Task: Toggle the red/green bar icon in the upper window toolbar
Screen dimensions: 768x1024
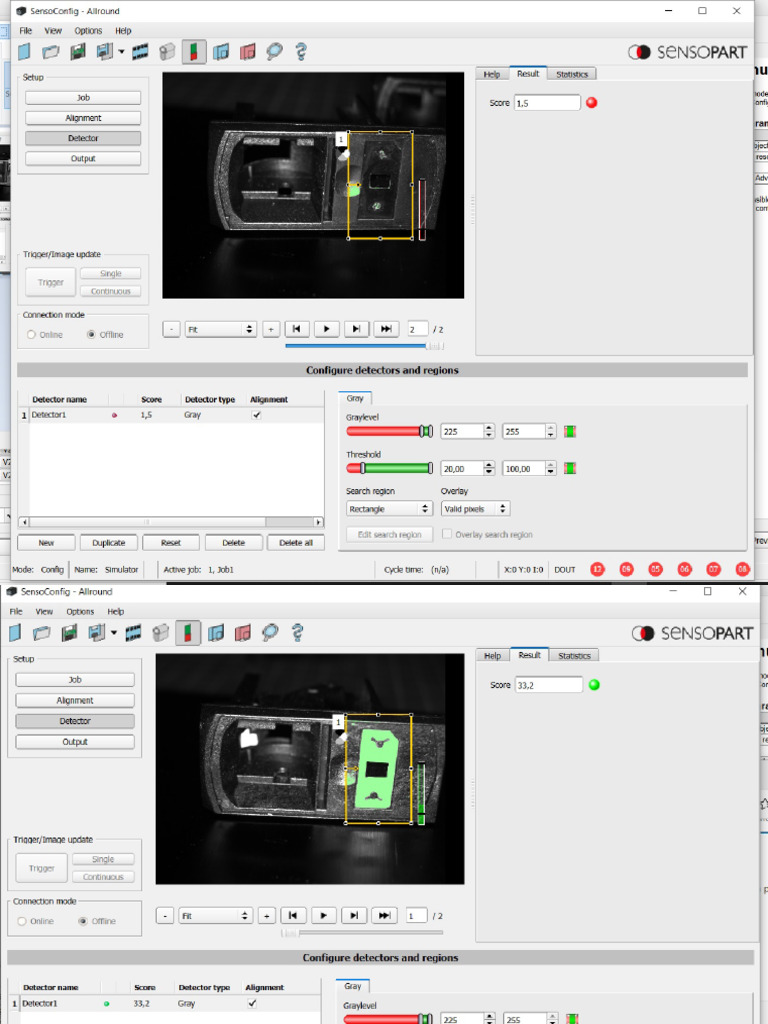Action: (194, 52)
